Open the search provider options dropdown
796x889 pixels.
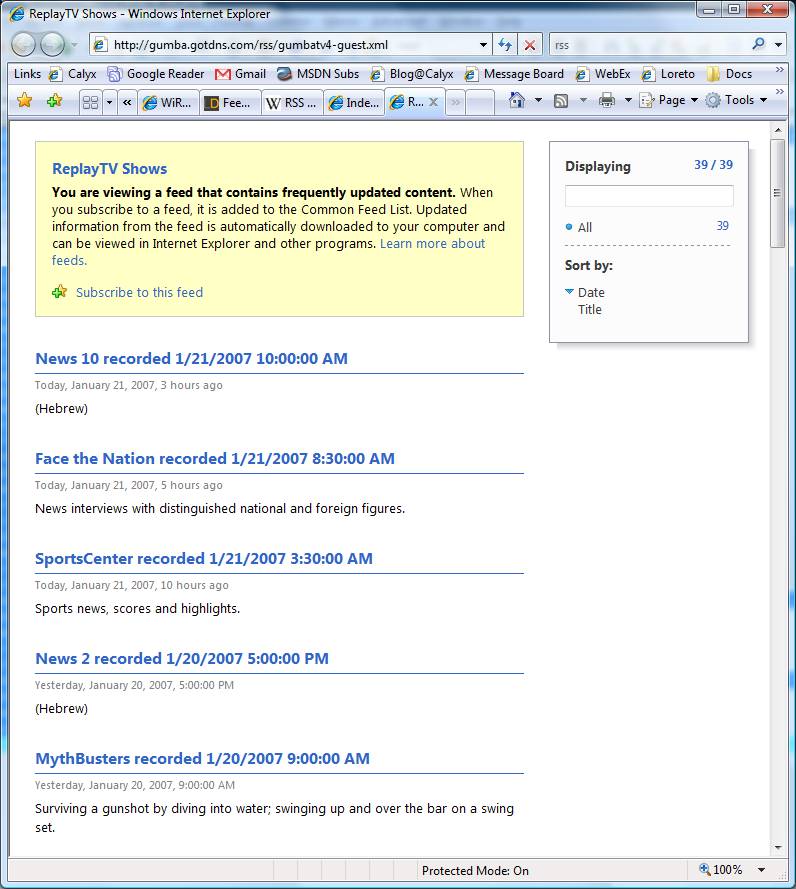point(778,45)
